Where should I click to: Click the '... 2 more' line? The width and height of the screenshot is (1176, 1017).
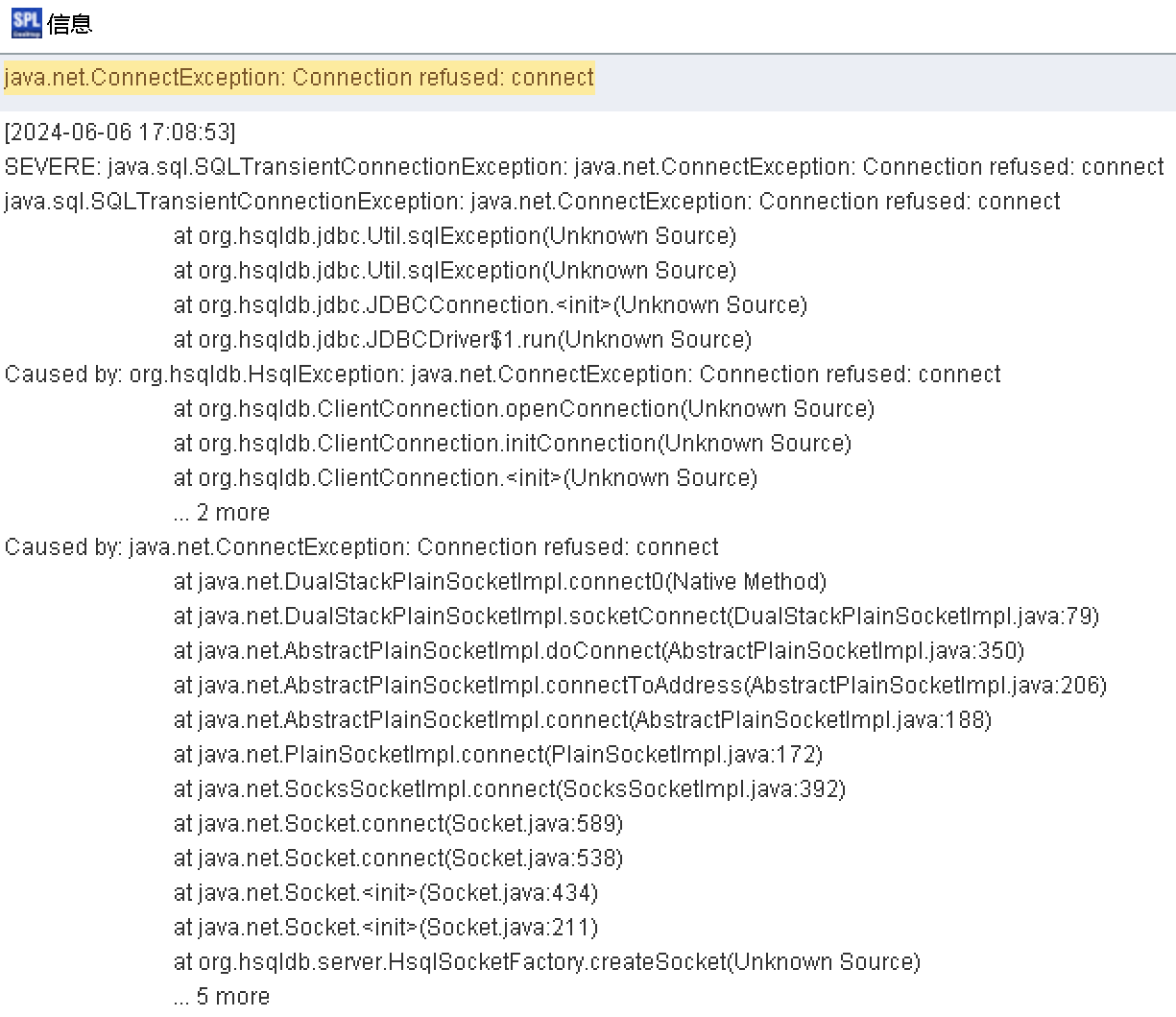pos(222,512)
